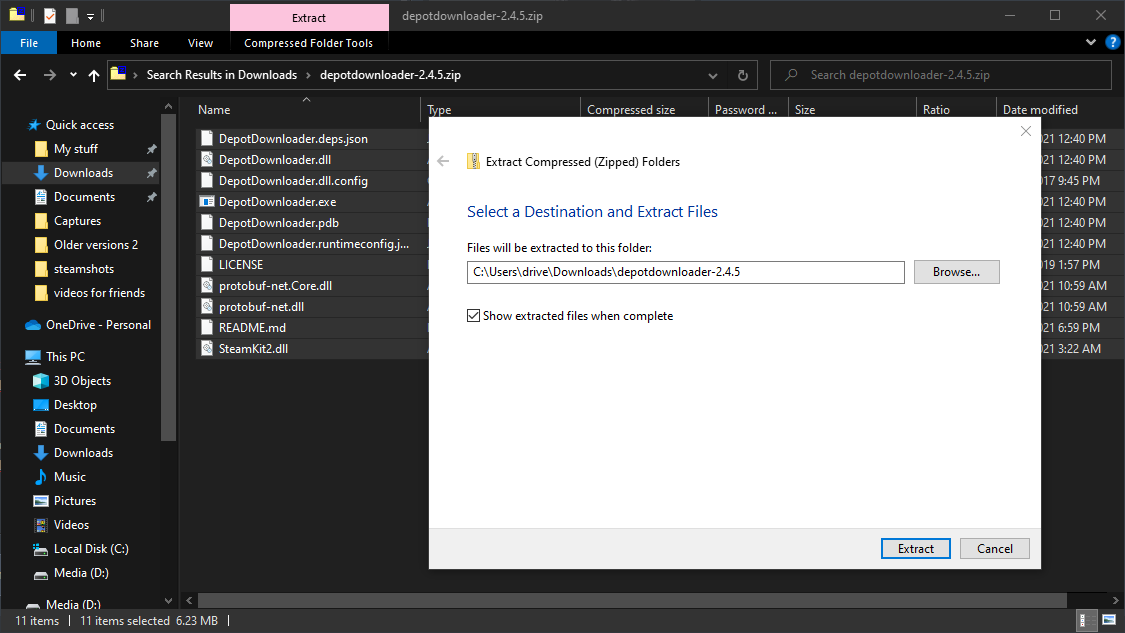Image resolution: width=1125 pixels, height=633 pixels.
Task: Collapse the ribbon with the chevron
Action: click(1091, 43)
